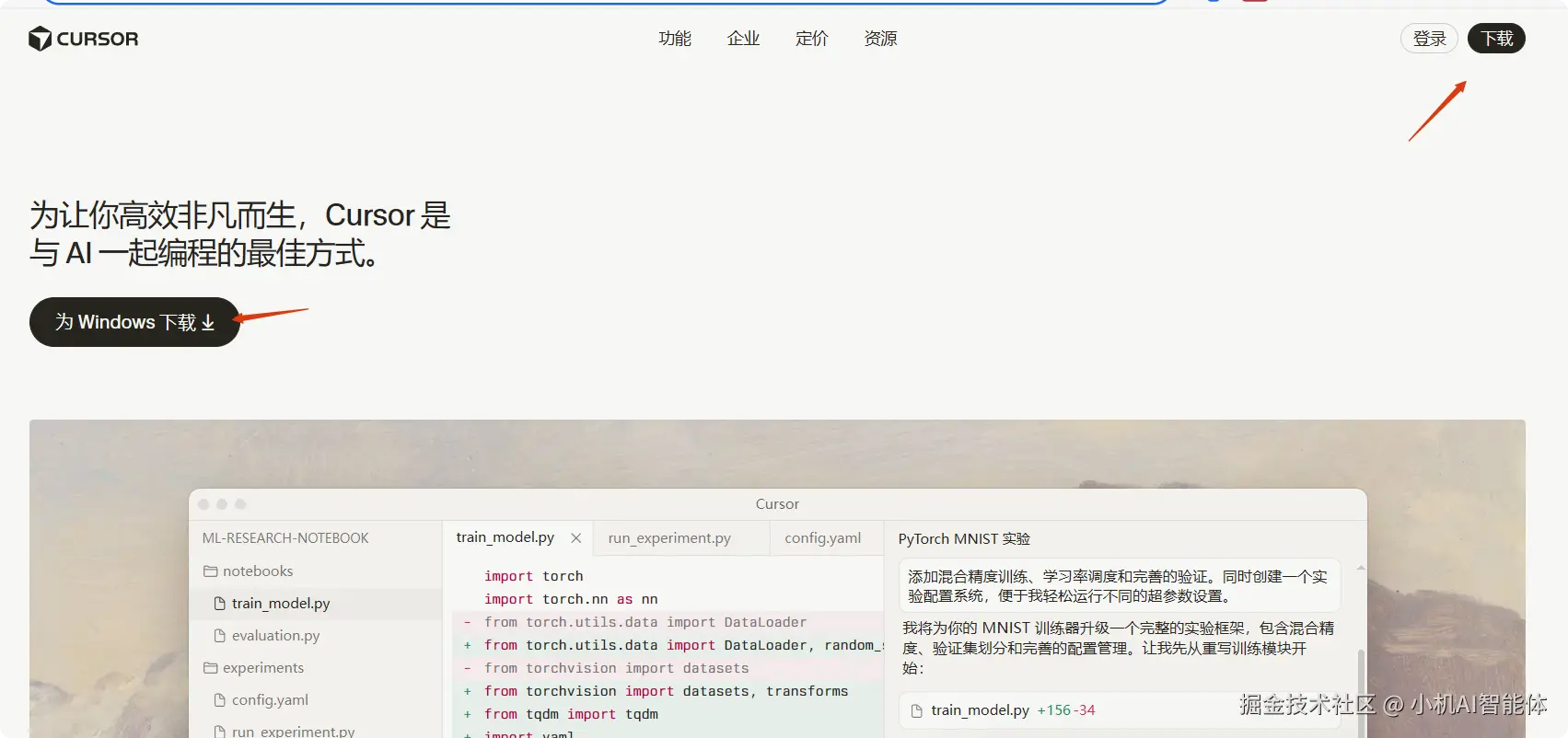Click the folder icon beside notebooks
The height and width of the screenshot is (738, 1568).
210,571
